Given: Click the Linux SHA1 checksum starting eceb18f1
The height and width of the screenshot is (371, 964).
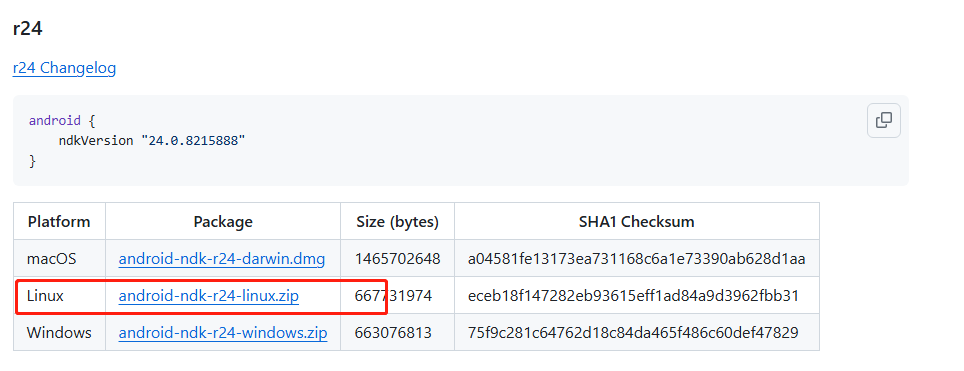Looking at the screenshot, I should click(x=634, y=296).
